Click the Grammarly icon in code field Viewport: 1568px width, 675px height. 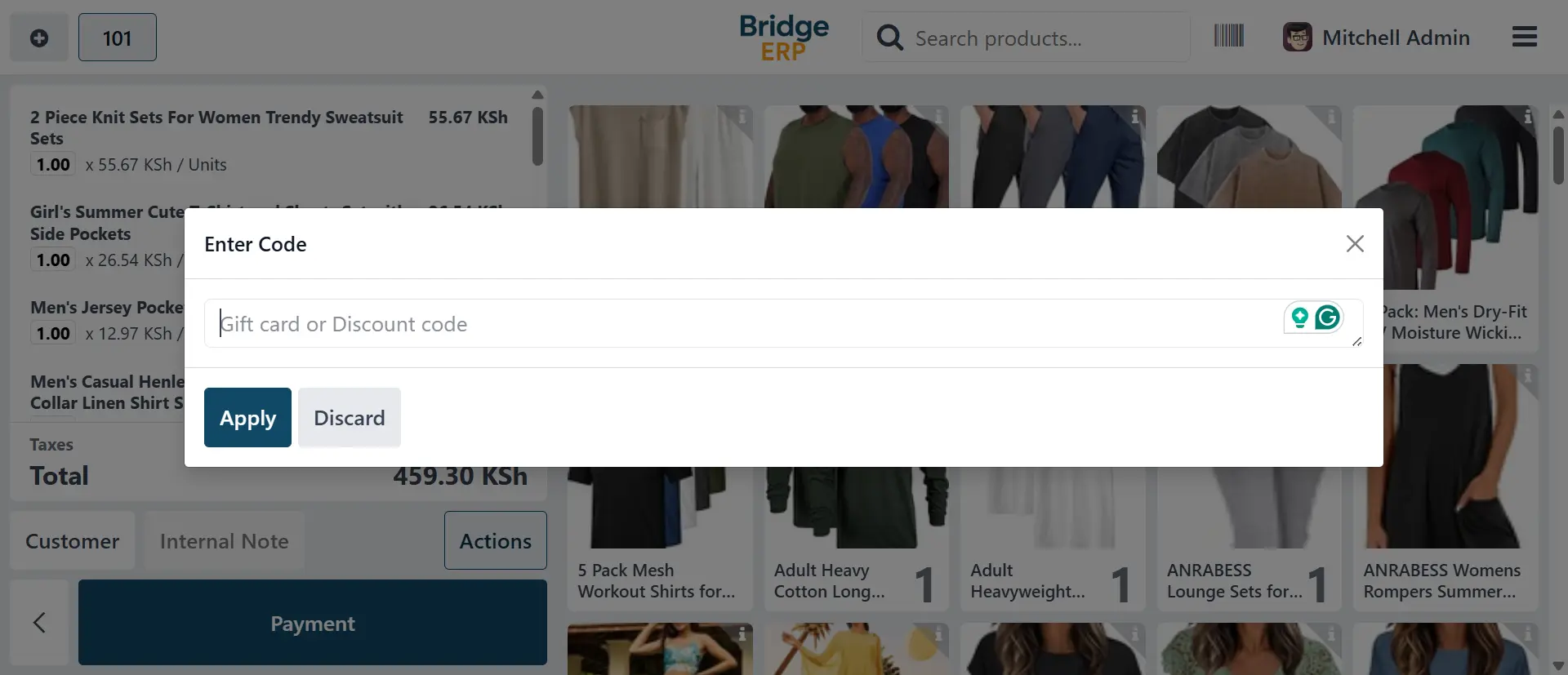(x=1328, y=318)
